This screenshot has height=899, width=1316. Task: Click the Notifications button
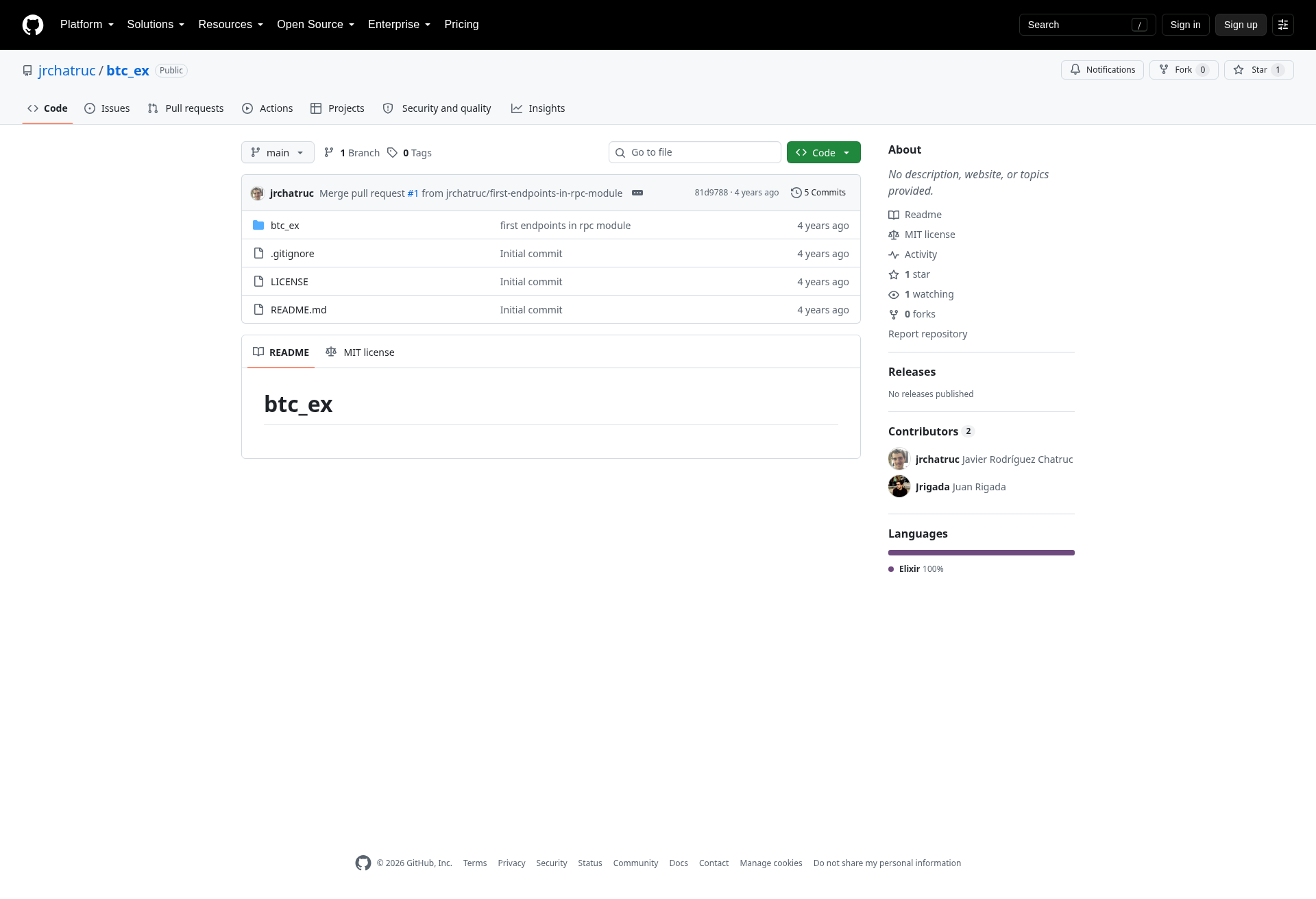tap(1102, 70)
